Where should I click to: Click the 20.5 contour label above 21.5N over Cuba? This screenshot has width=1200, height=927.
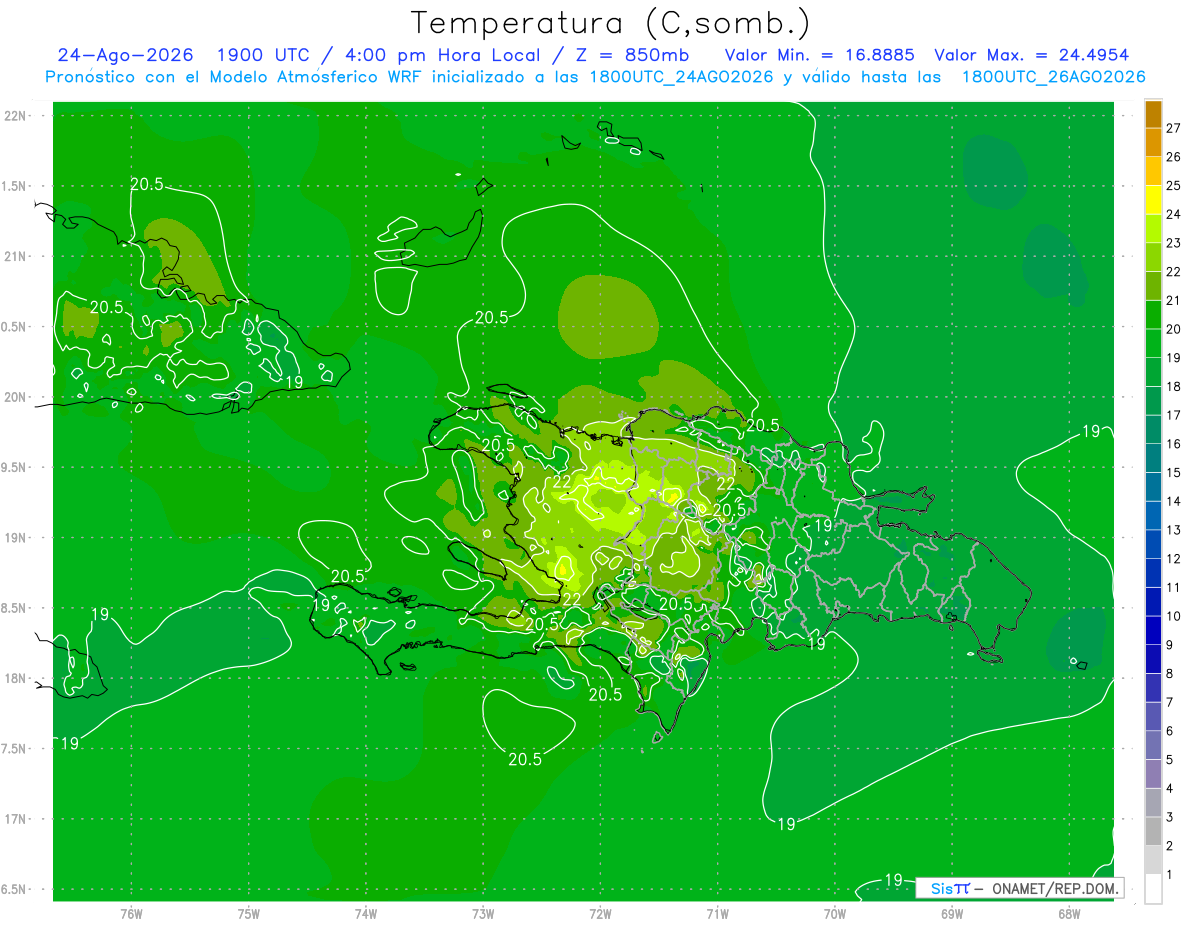tap(147, 183)
